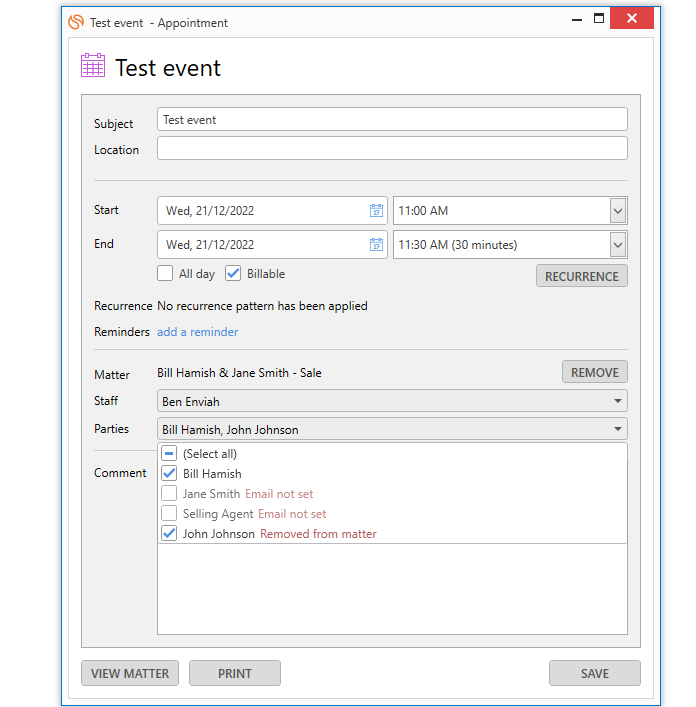696x707 pixels.
Task: Minimize the appointment window
Action: [577, 20]
